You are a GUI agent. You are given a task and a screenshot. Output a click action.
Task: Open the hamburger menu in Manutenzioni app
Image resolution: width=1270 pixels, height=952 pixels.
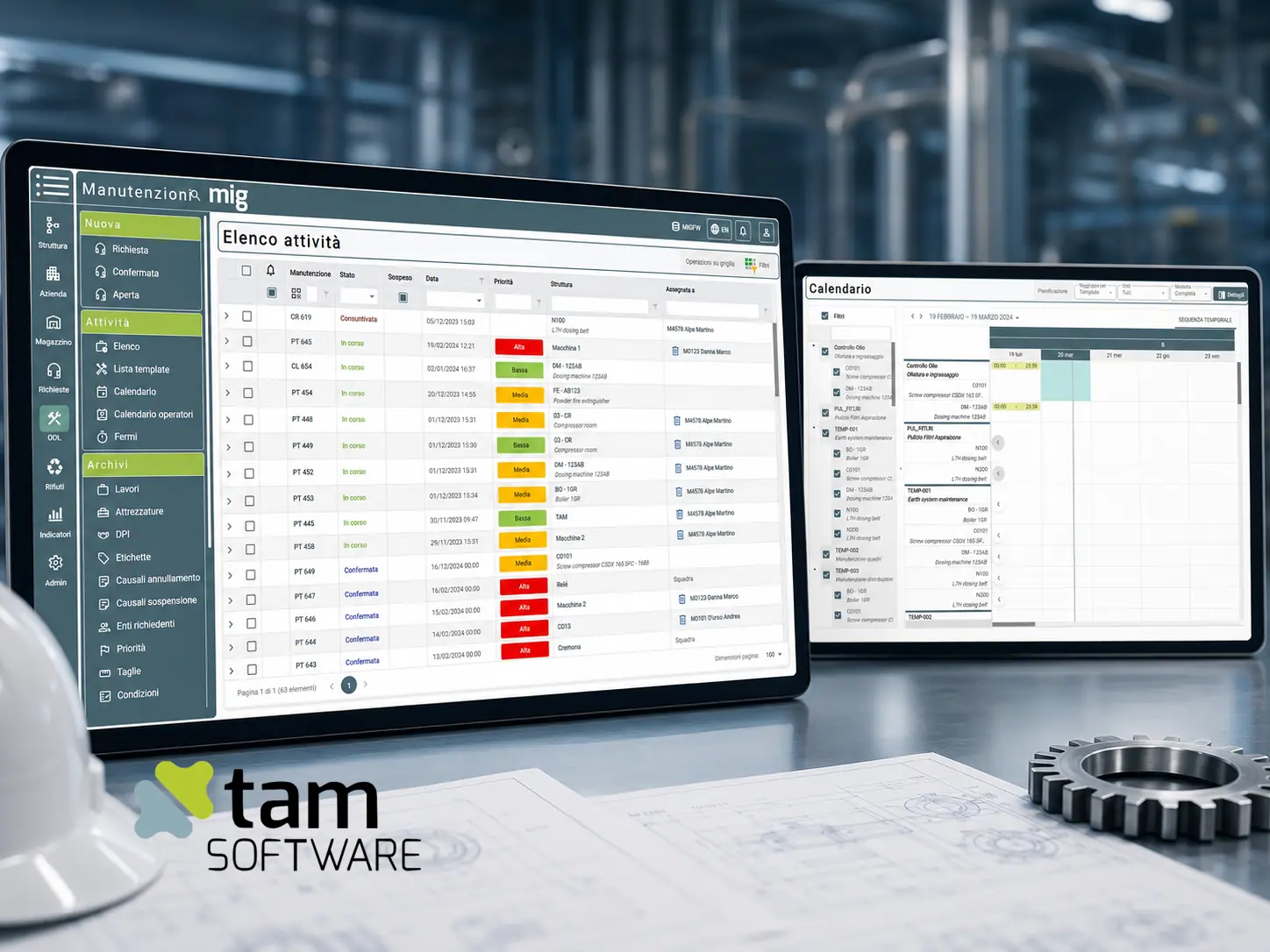[52, 185]
